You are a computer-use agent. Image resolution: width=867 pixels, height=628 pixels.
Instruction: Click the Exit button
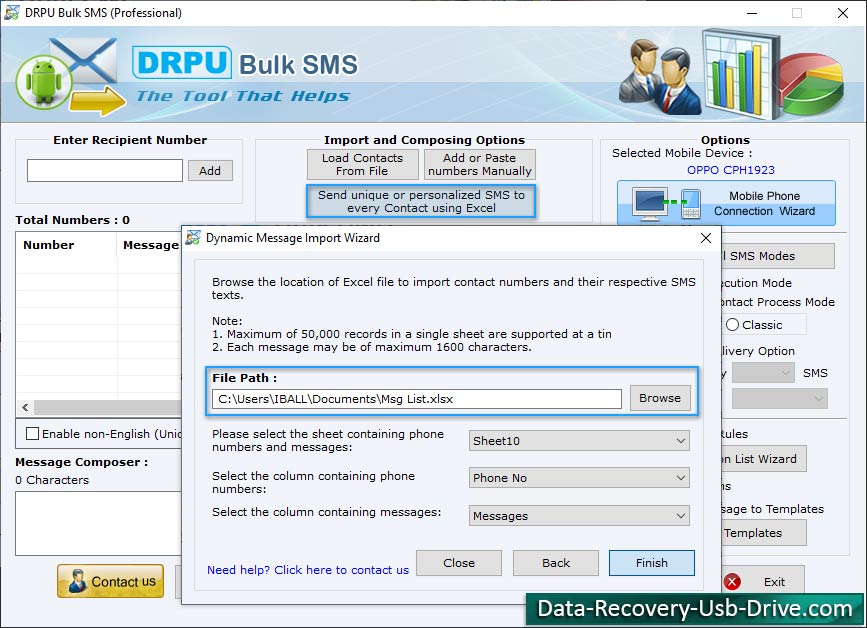coord(763,582)
